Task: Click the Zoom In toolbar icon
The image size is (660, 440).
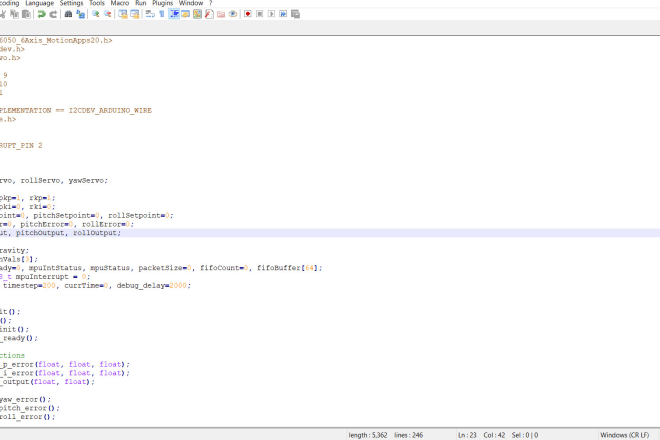Action: coord(95,15)
